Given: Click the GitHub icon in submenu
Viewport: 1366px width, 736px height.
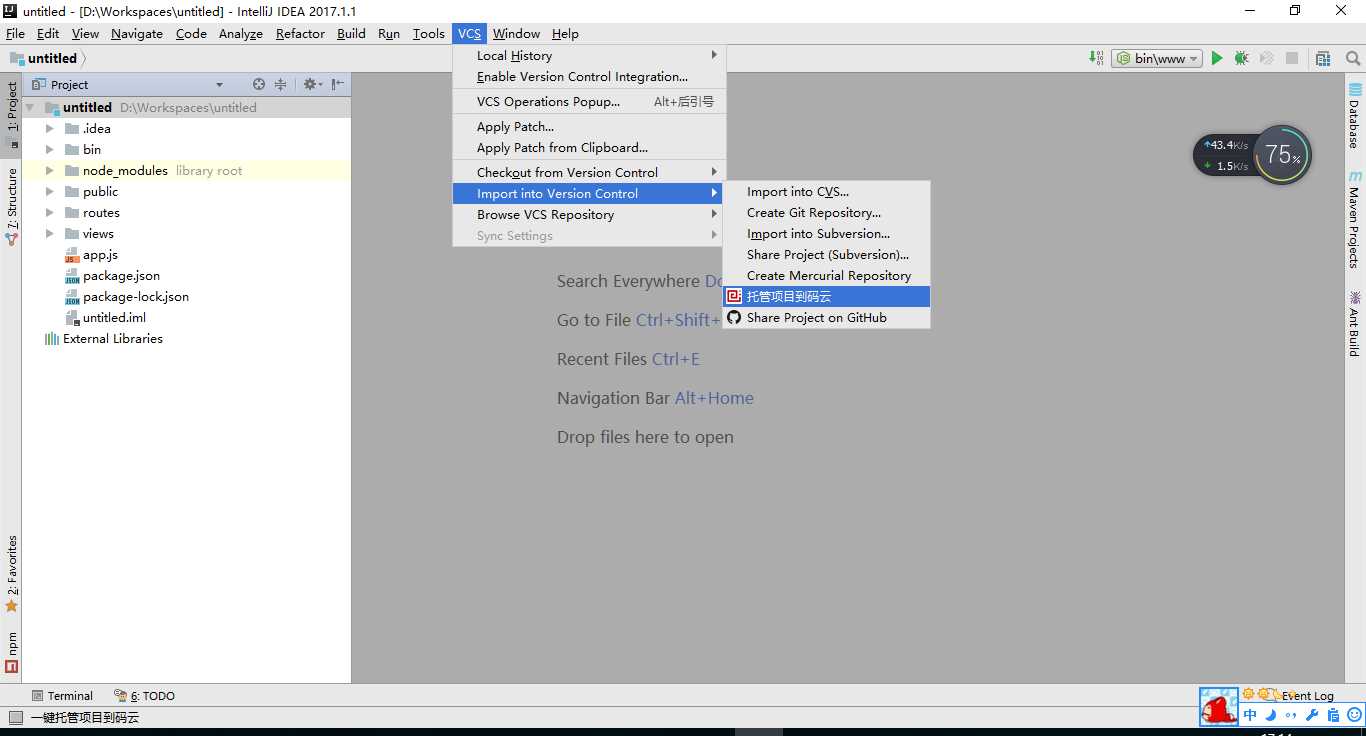Looking at the screenshot, I should click(734, 318).
